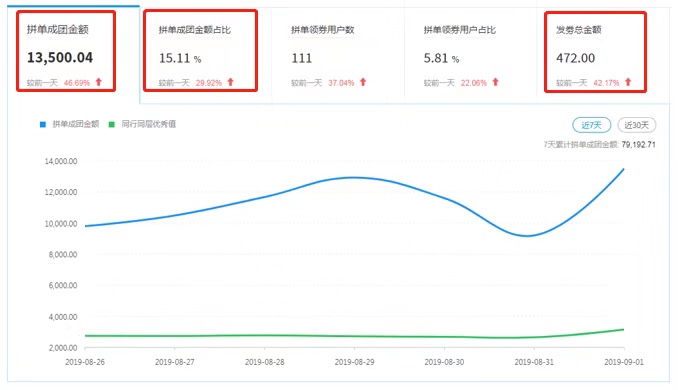Viewport: 678px width, 390px height.
Task: Click red up arrow beside 29.92%
Action: 230,82
